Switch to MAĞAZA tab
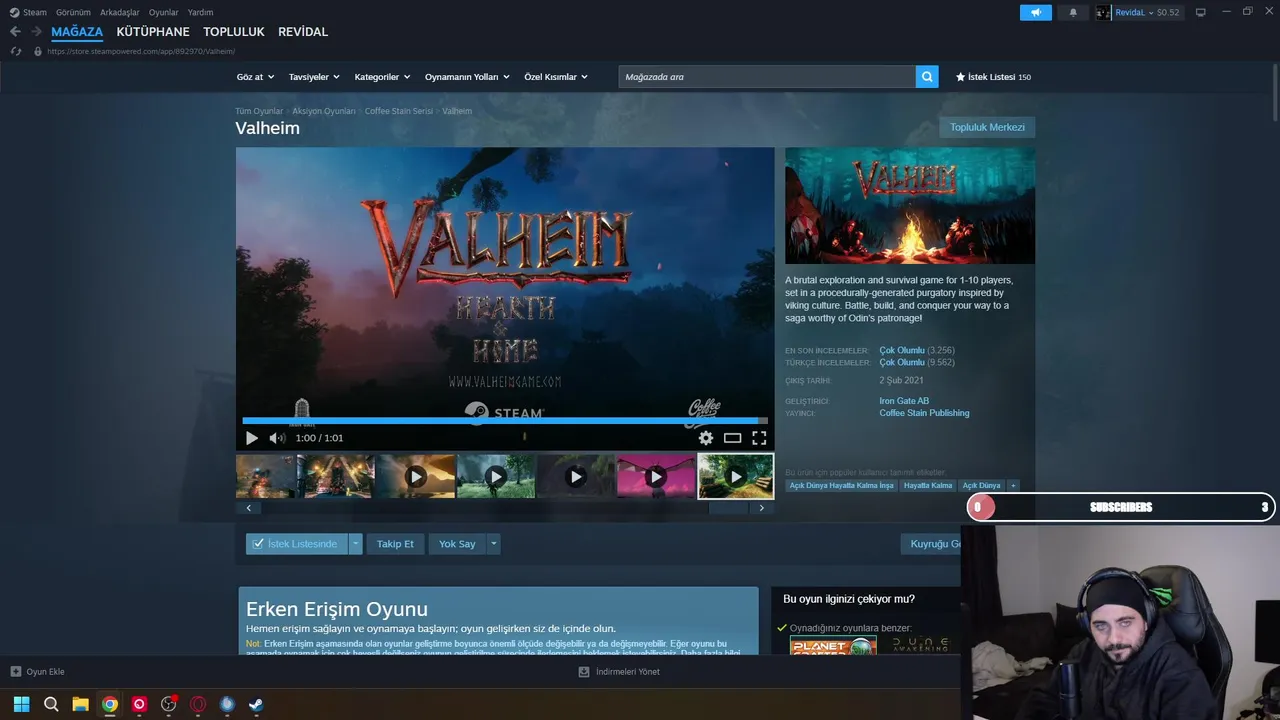 tap(77, 32)
